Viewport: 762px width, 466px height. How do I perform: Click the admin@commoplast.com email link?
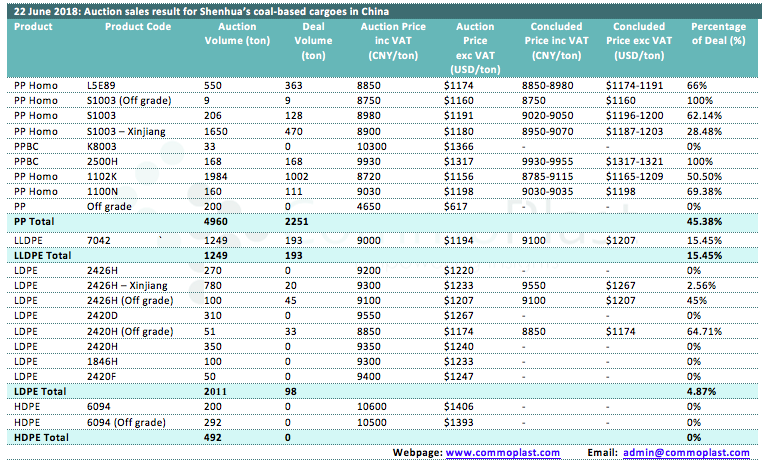coord(680,453)
